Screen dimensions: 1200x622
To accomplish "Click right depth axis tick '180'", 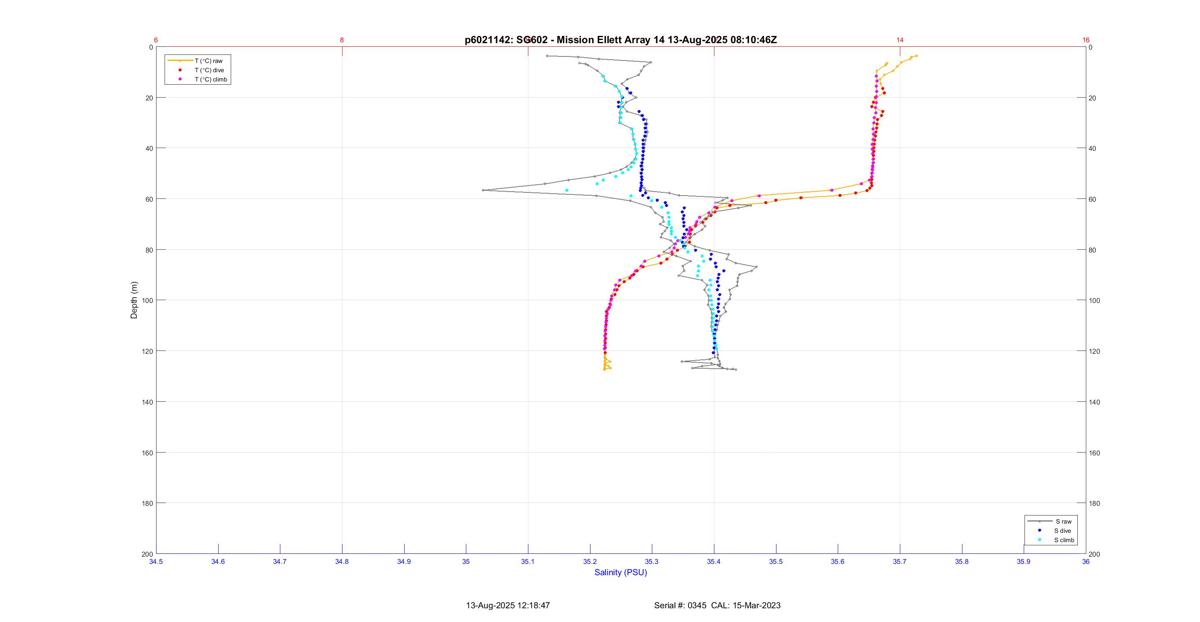I will click(1095, 503).
